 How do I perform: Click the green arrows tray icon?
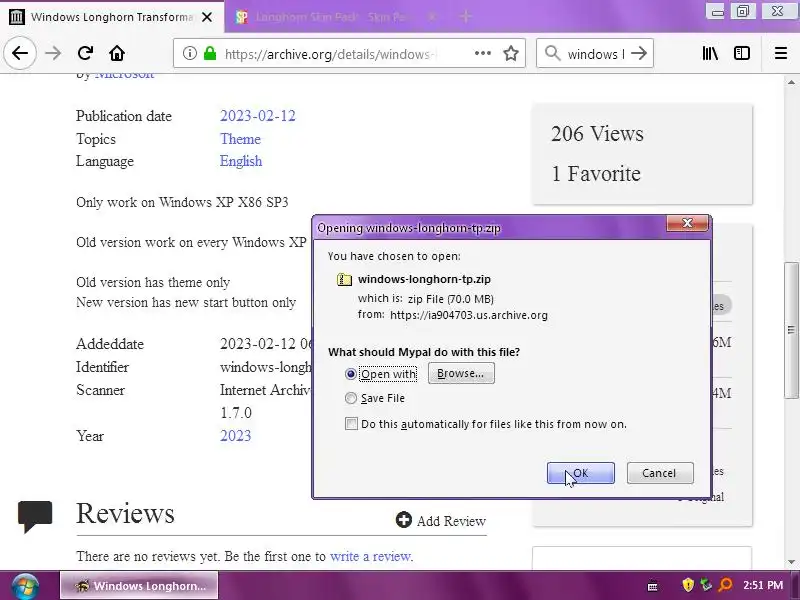pos(706,585)
